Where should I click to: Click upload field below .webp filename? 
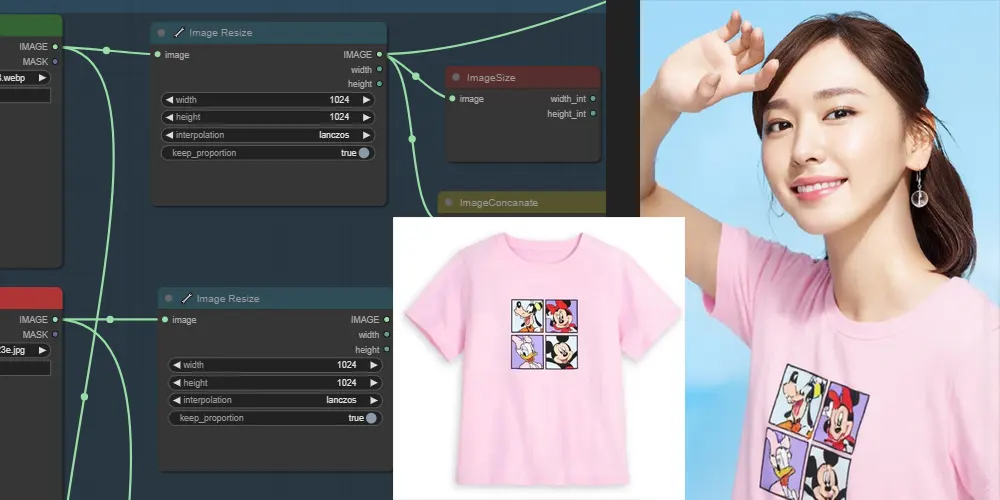tap(25, 96)
